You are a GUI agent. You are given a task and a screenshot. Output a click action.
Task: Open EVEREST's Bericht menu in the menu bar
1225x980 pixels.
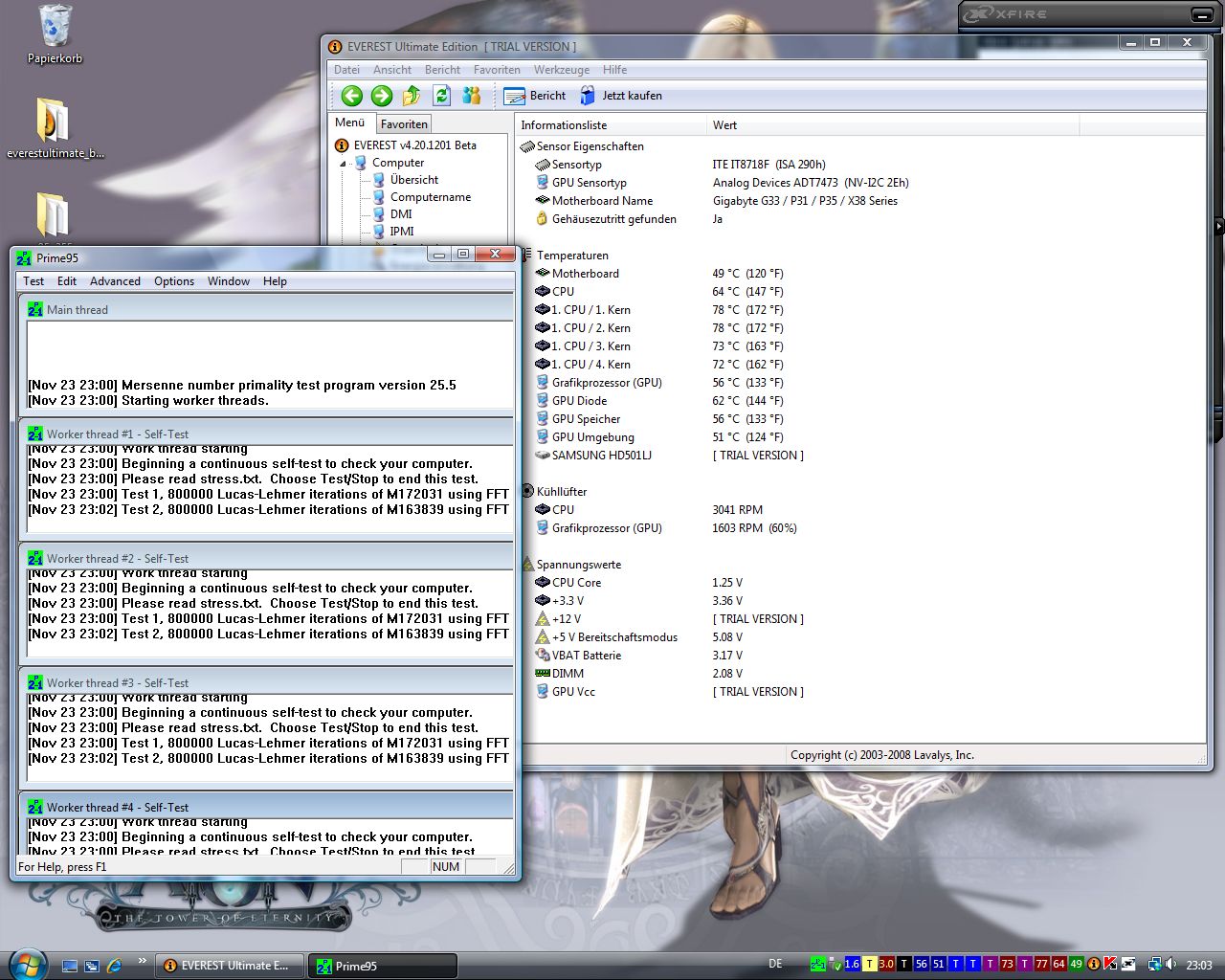point(442,70)
